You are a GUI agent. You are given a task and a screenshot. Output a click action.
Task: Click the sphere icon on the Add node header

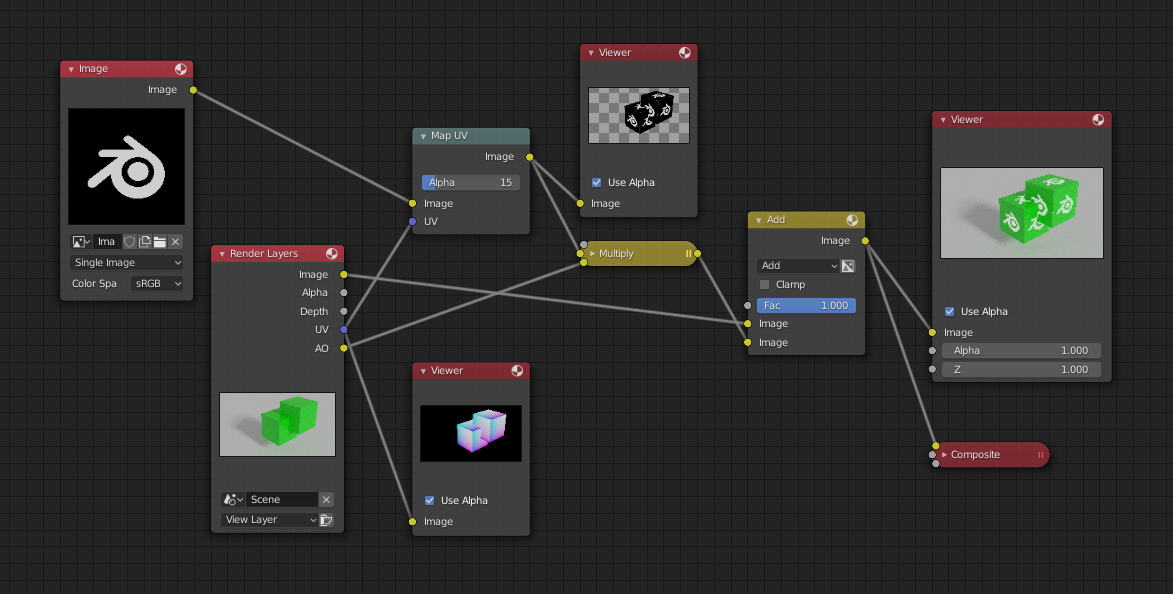[852, 220]
